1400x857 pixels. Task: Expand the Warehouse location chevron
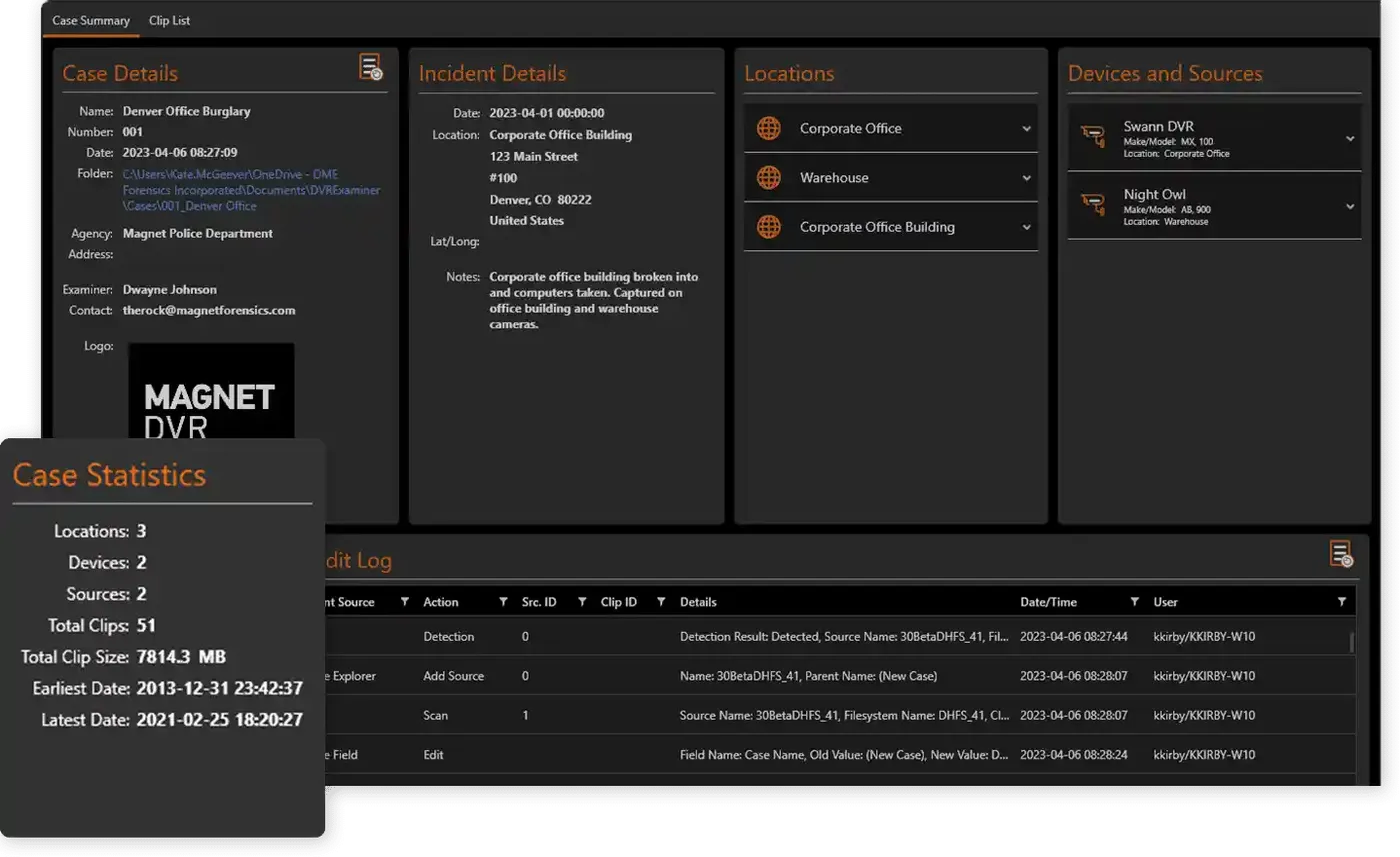(1026, 178)
